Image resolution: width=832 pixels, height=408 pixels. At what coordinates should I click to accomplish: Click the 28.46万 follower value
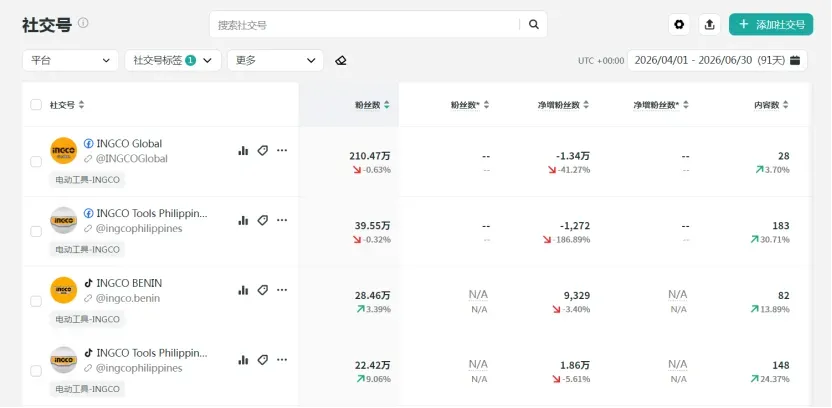tap(372, 296)
